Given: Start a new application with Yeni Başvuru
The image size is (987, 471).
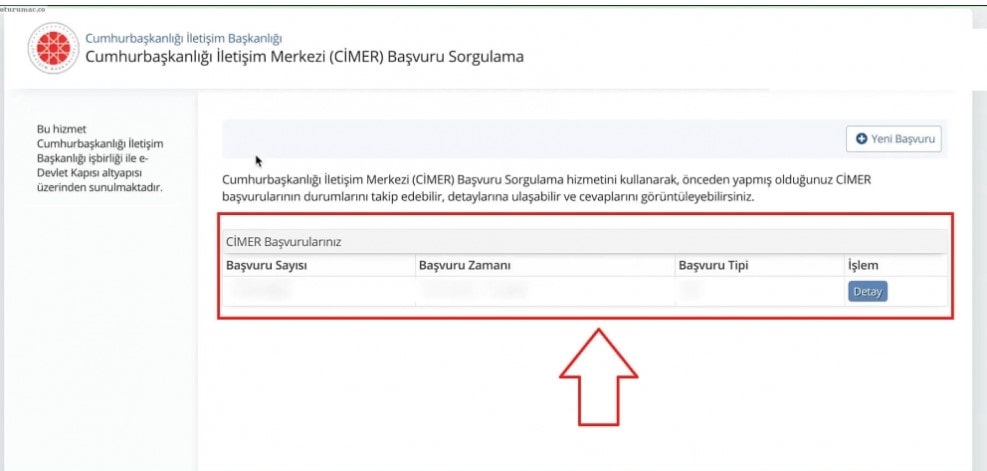Looking at the screenshot, I should click(x=894, y=139).
